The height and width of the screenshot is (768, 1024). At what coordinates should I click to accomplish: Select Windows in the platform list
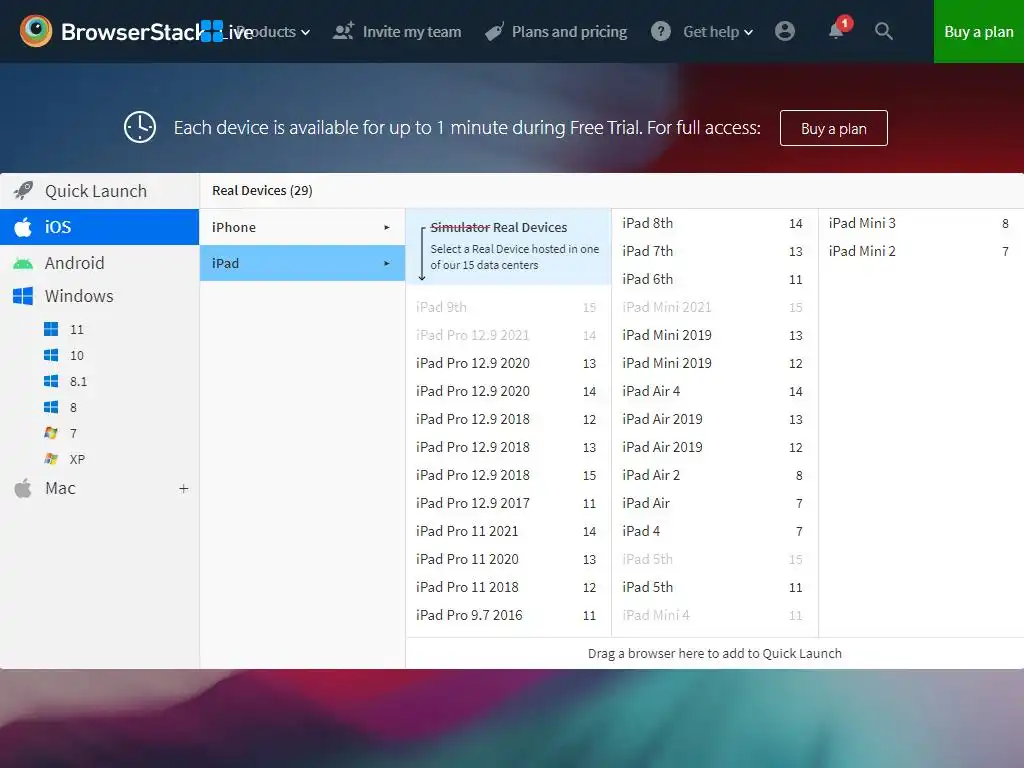point(99,296)
